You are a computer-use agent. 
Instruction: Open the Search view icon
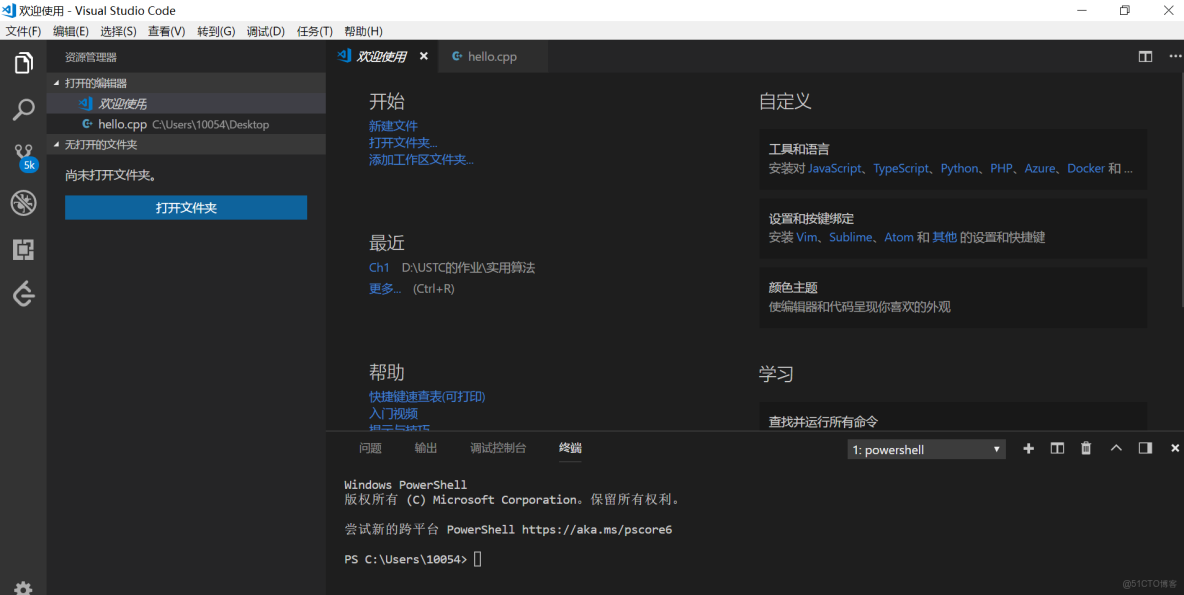click(23, 110)
